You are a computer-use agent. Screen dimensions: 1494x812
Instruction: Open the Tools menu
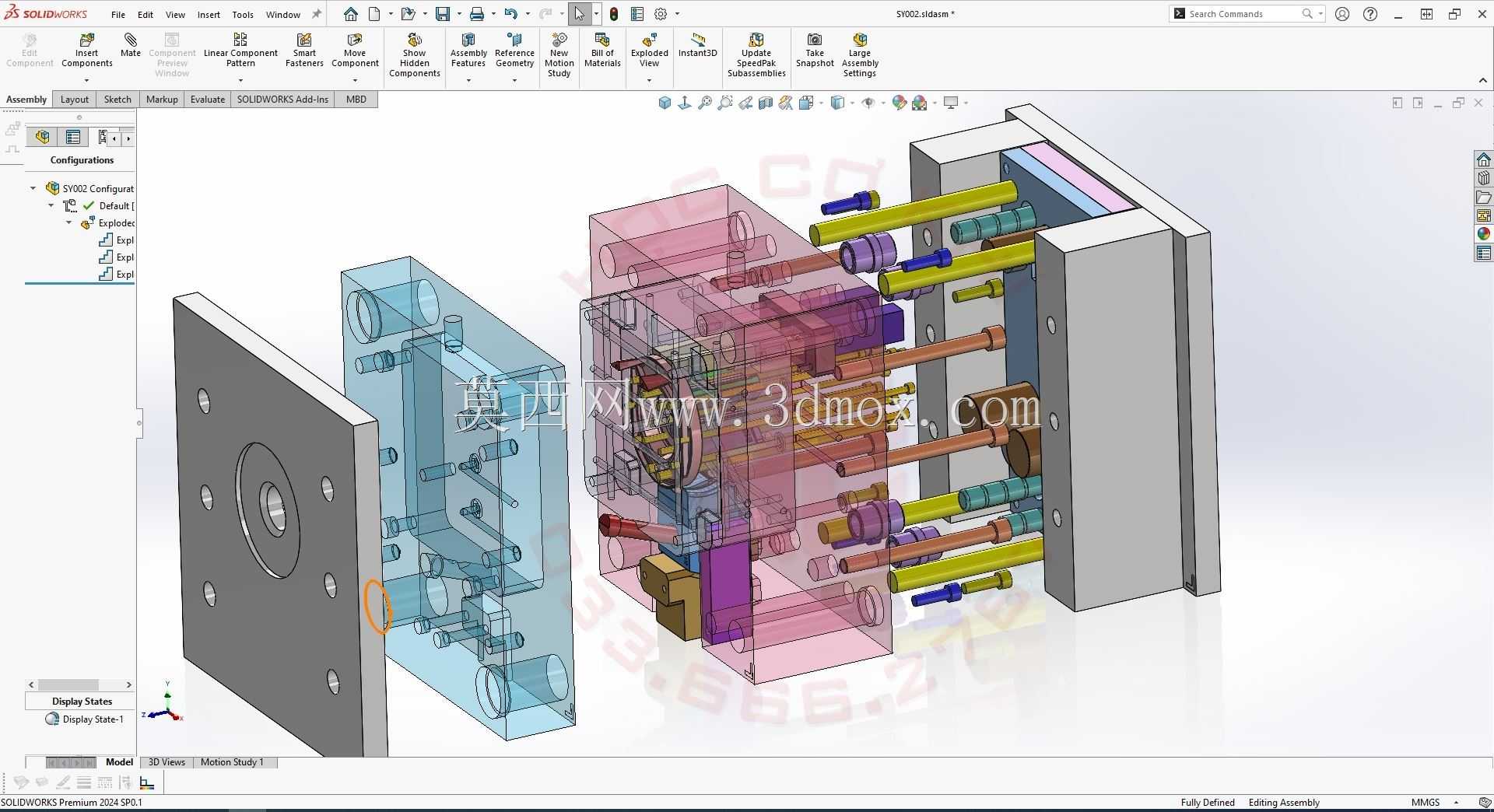[x=243, y=15]
